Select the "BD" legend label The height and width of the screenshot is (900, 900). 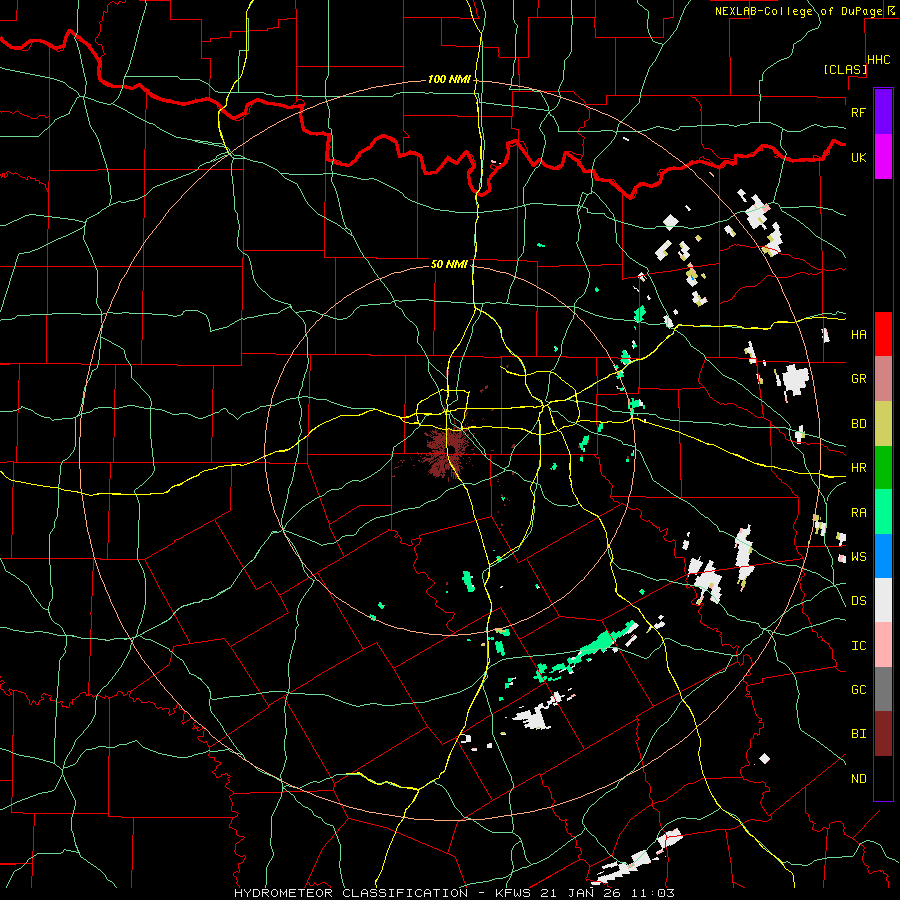tap(858, 424)
